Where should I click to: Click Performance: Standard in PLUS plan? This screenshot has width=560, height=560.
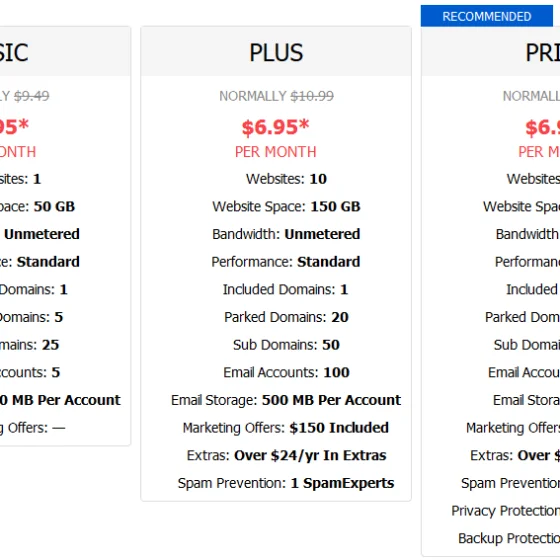coord(286,262)
